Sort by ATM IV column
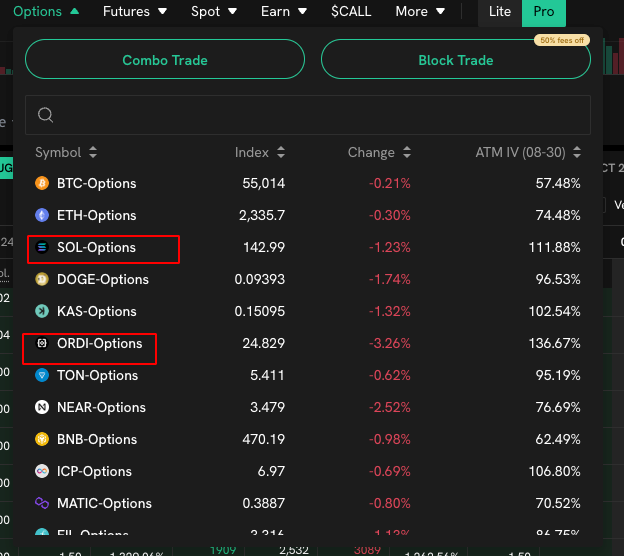The height and width of the screenshot is (556, 624). tap(527, 153)
